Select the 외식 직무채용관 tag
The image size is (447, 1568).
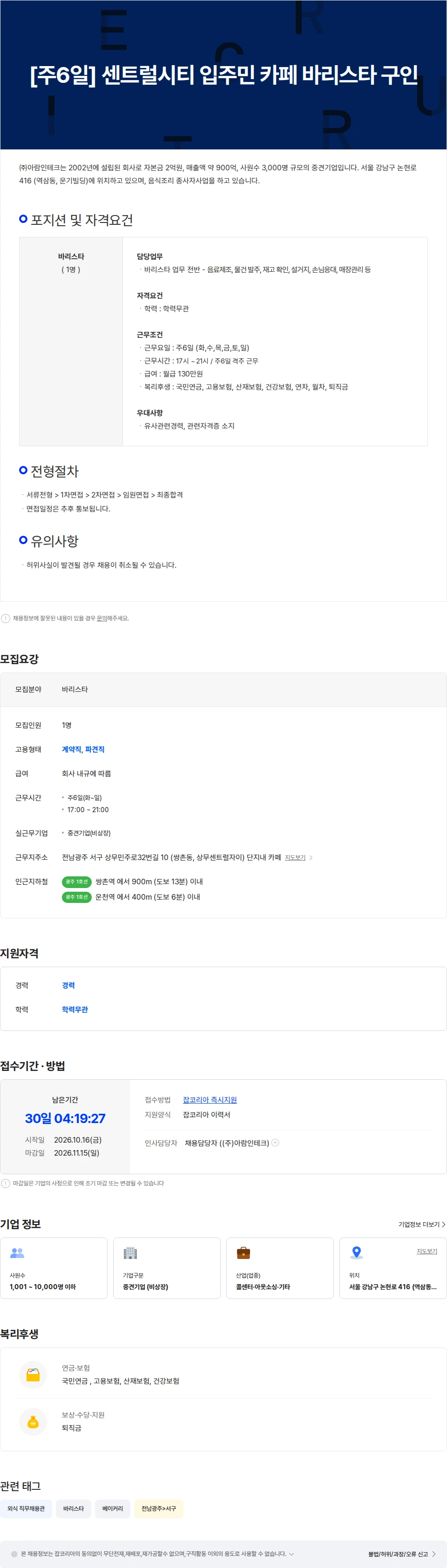(x=26, y=1508)
